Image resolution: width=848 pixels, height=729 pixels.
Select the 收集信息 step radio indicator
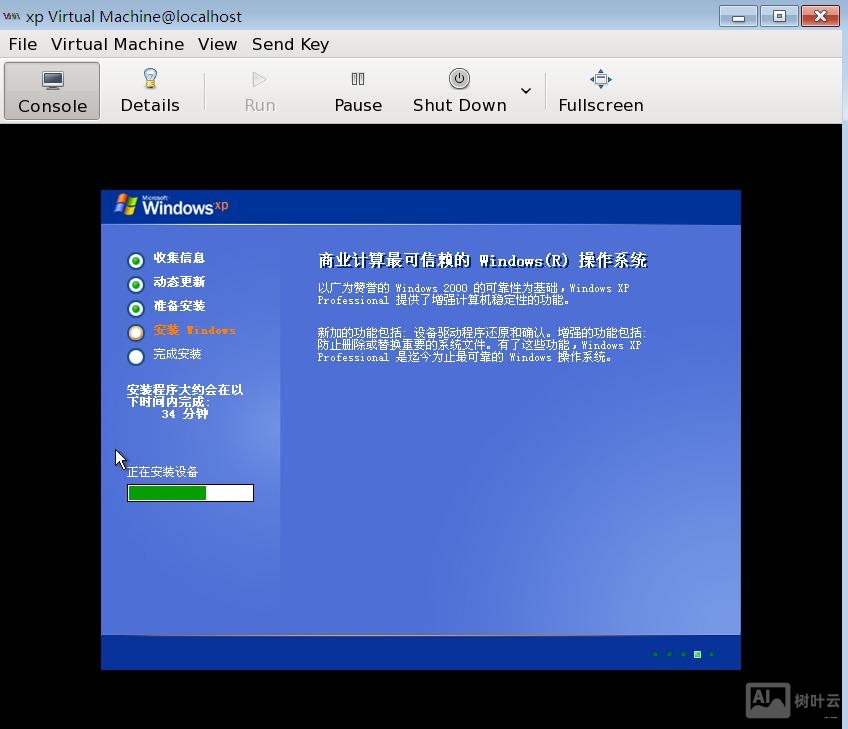tap(135, 258)
